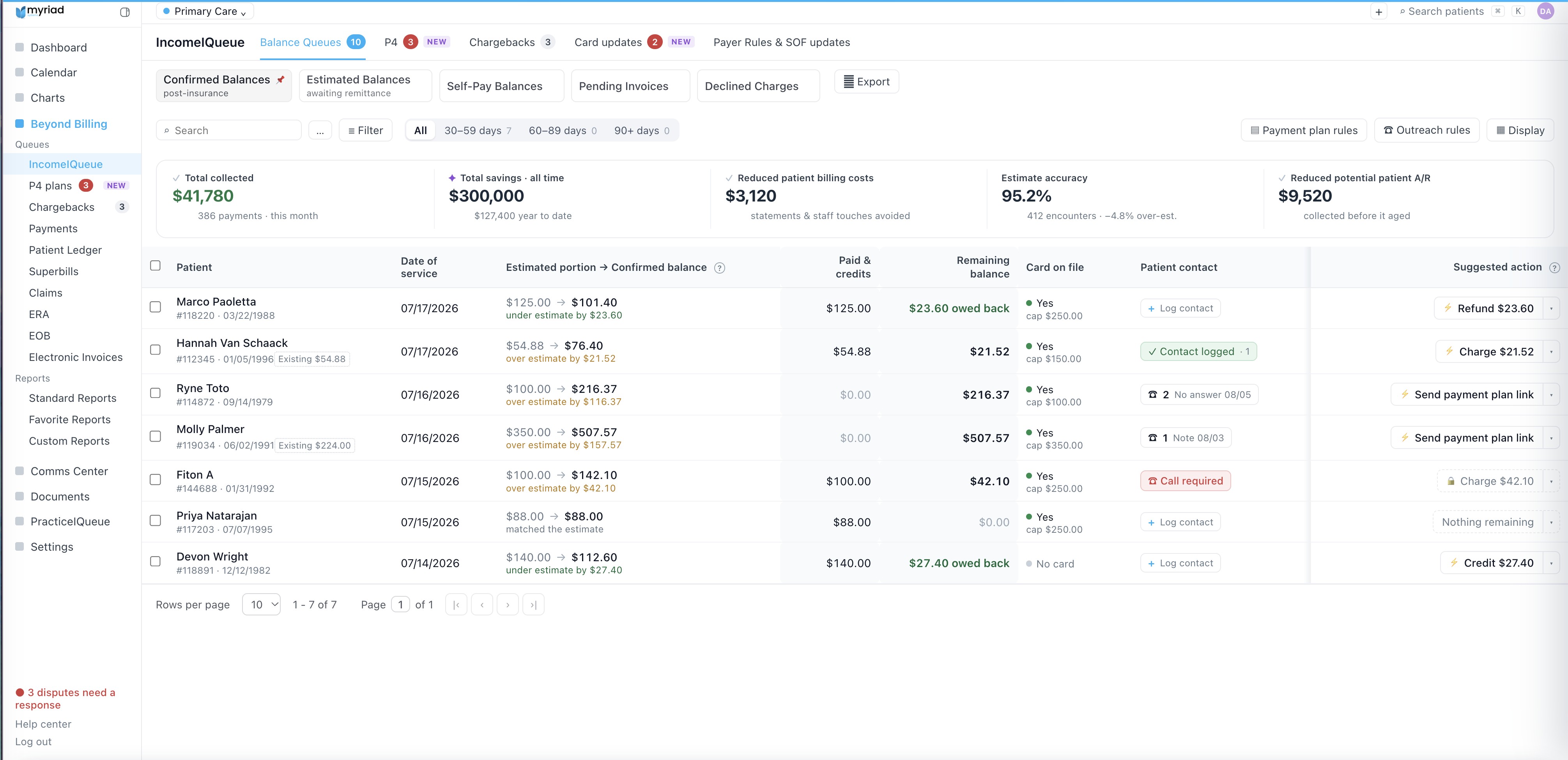Open the Rows per page dropdown

(261, 605)
